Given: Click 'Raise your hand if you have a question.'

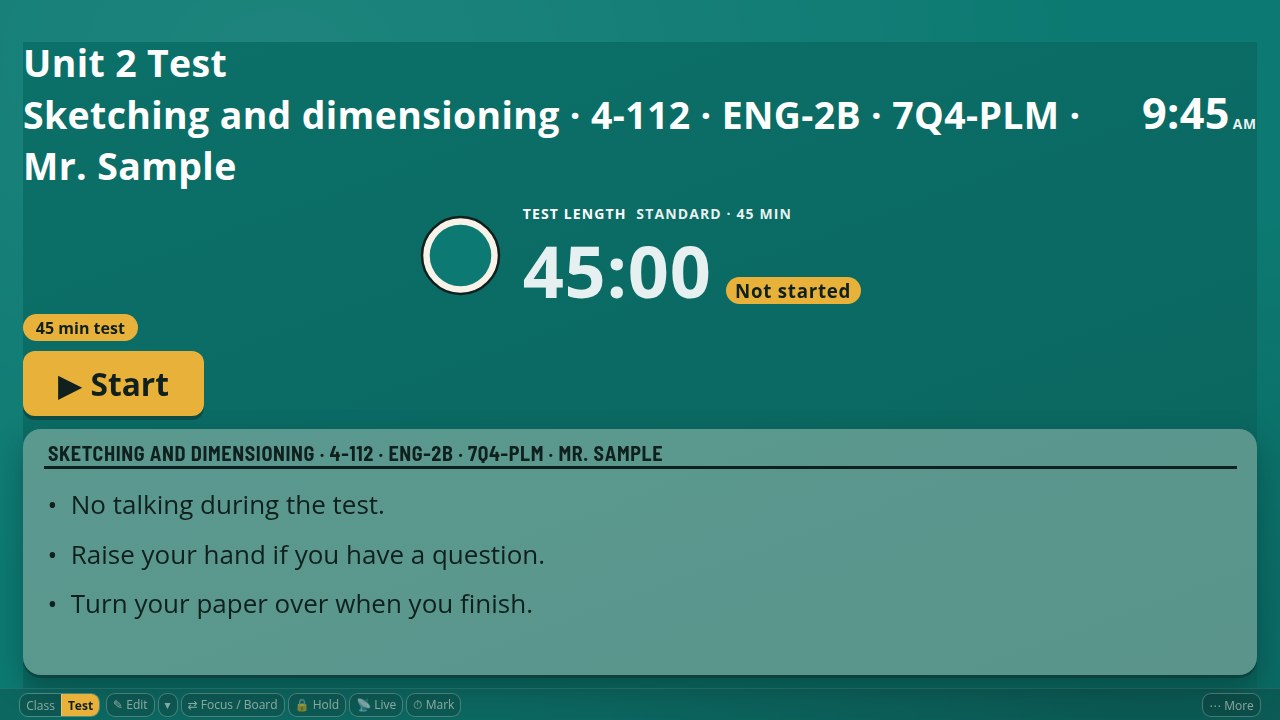Looking at the screenshot, I should tap(308, 555).
